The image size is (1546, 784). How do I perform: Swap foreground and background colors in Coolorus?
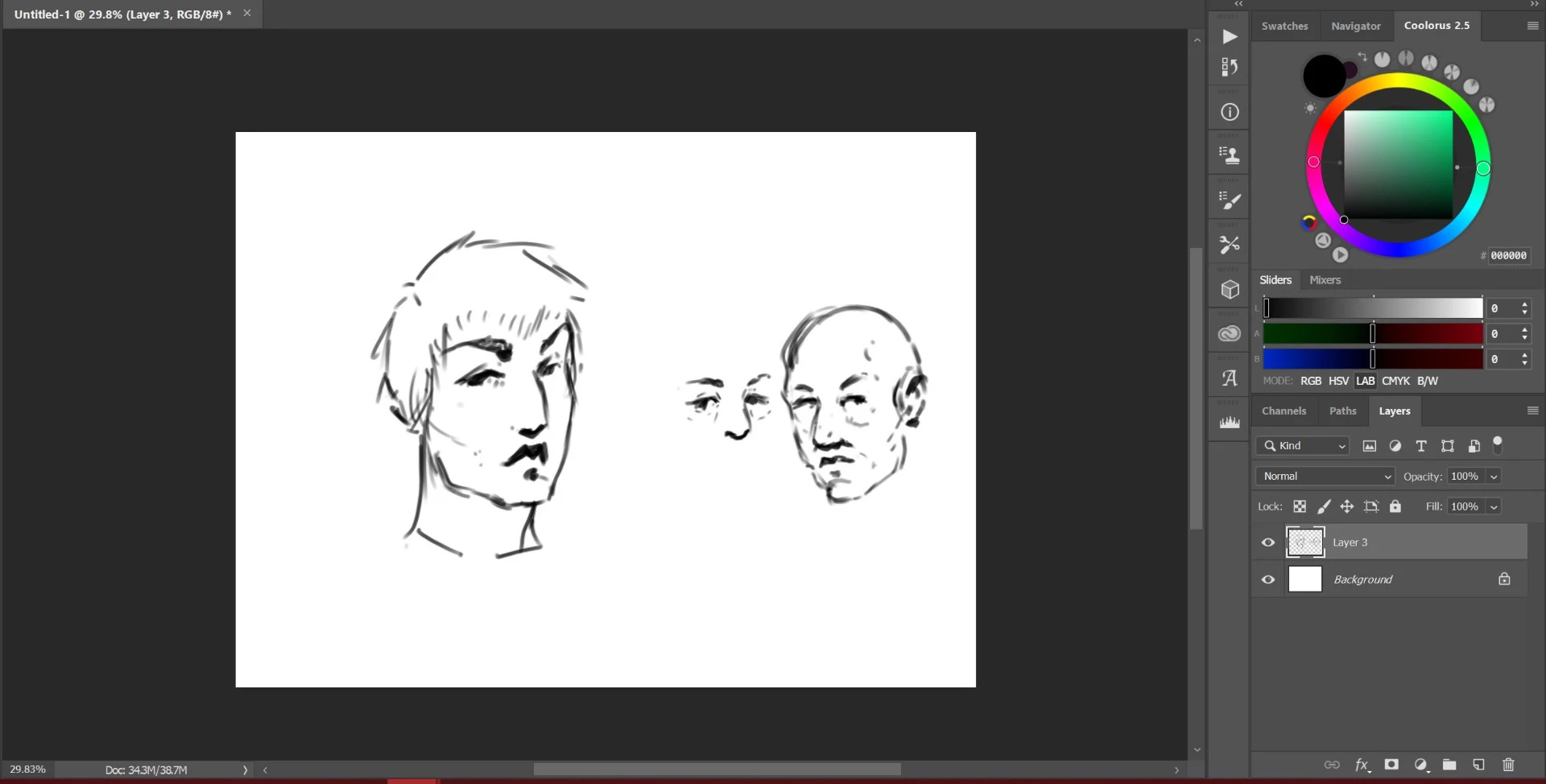(1362, 56)
